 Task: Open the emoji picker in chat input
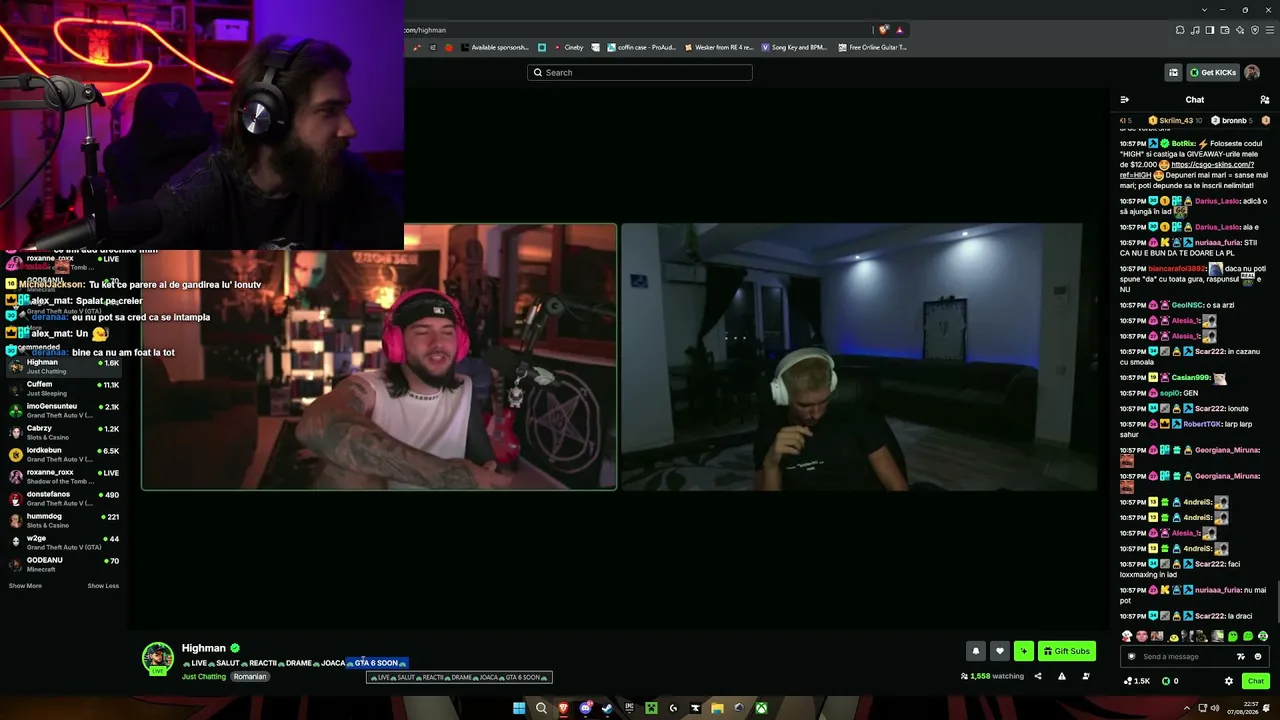tap(1258, 657)
